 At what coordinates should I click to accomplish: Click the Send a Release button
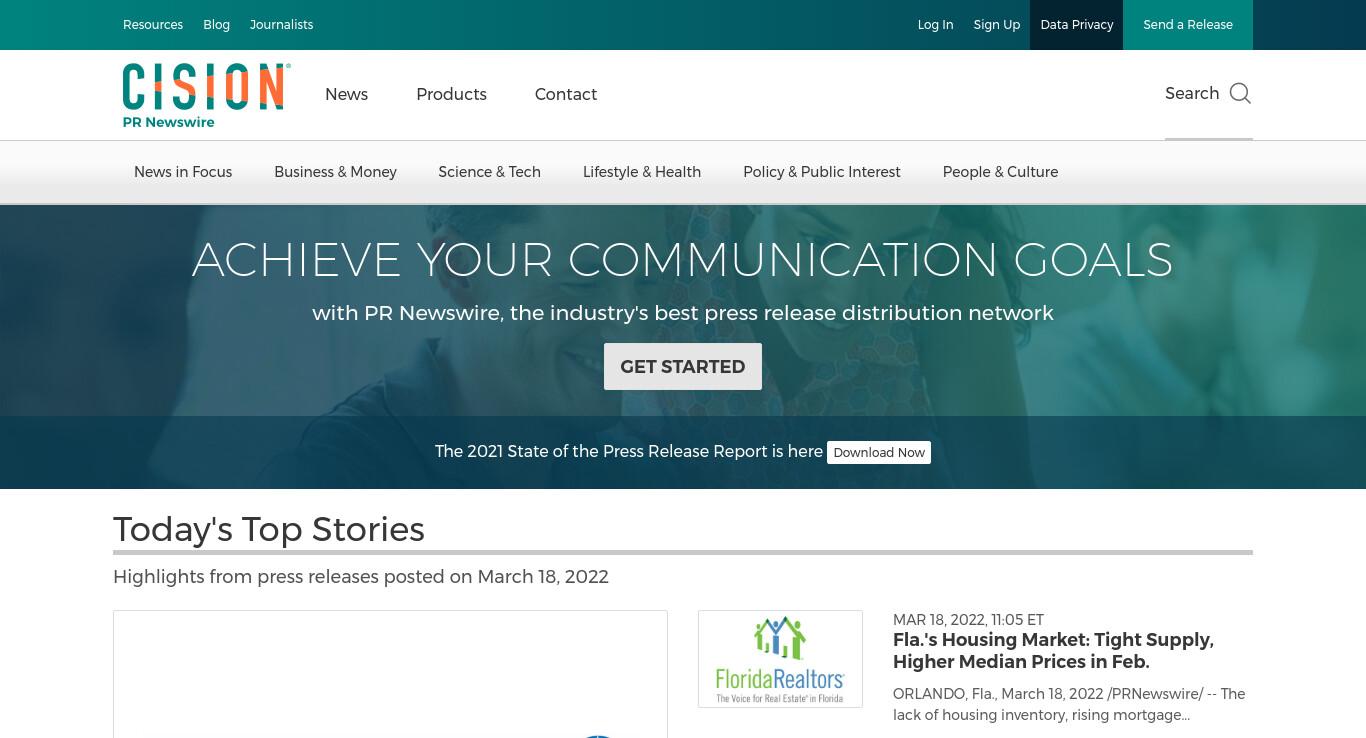(x=1188, y=25)
